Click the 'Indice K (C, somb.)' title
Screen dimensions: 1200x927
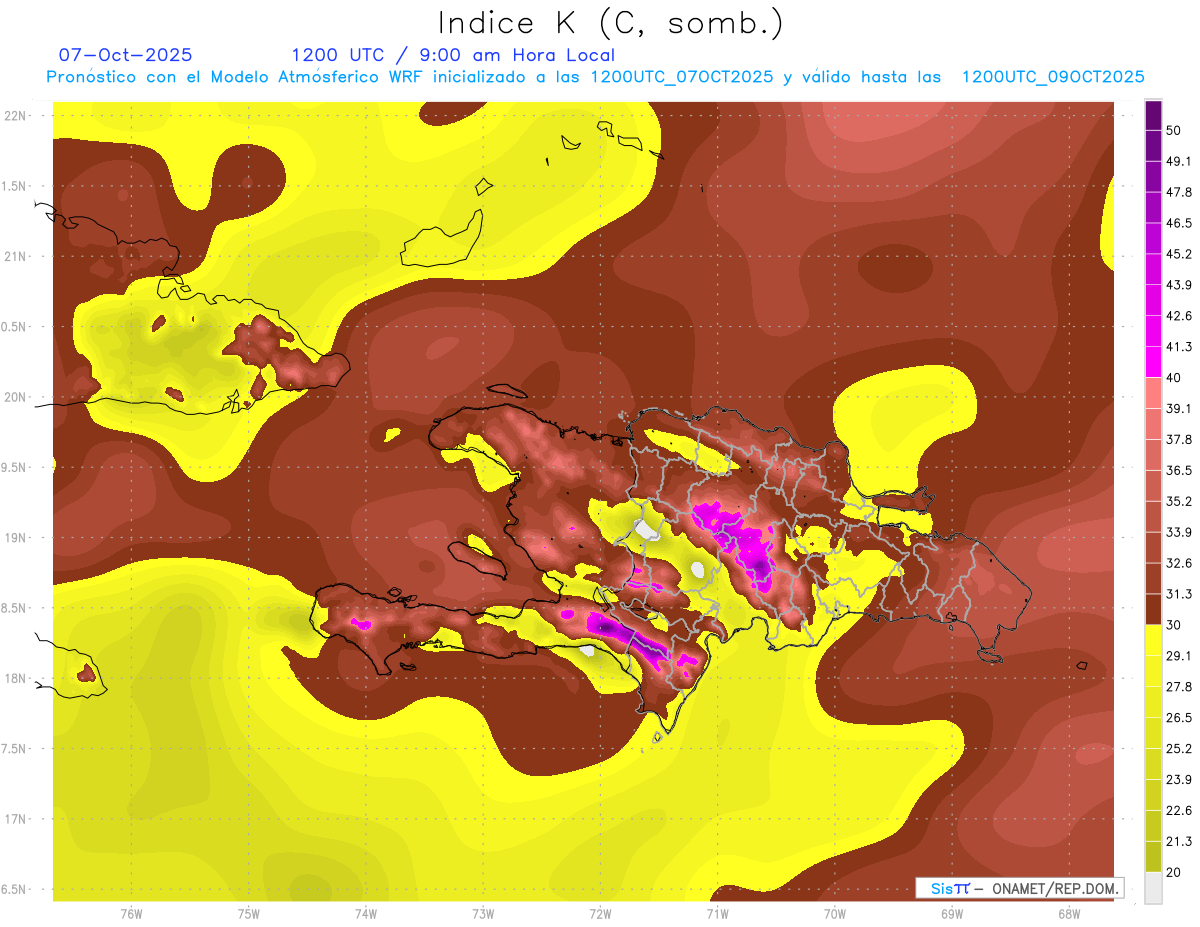[x=611, y=22]
